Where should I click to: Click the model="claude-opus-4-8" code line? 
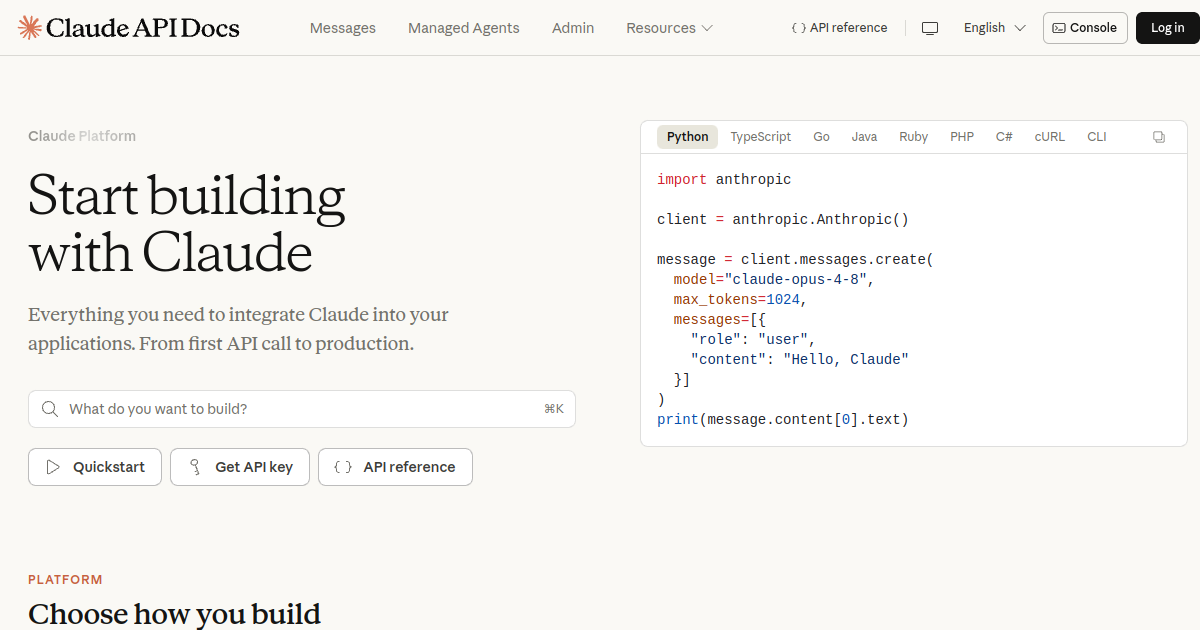(774, 280)
